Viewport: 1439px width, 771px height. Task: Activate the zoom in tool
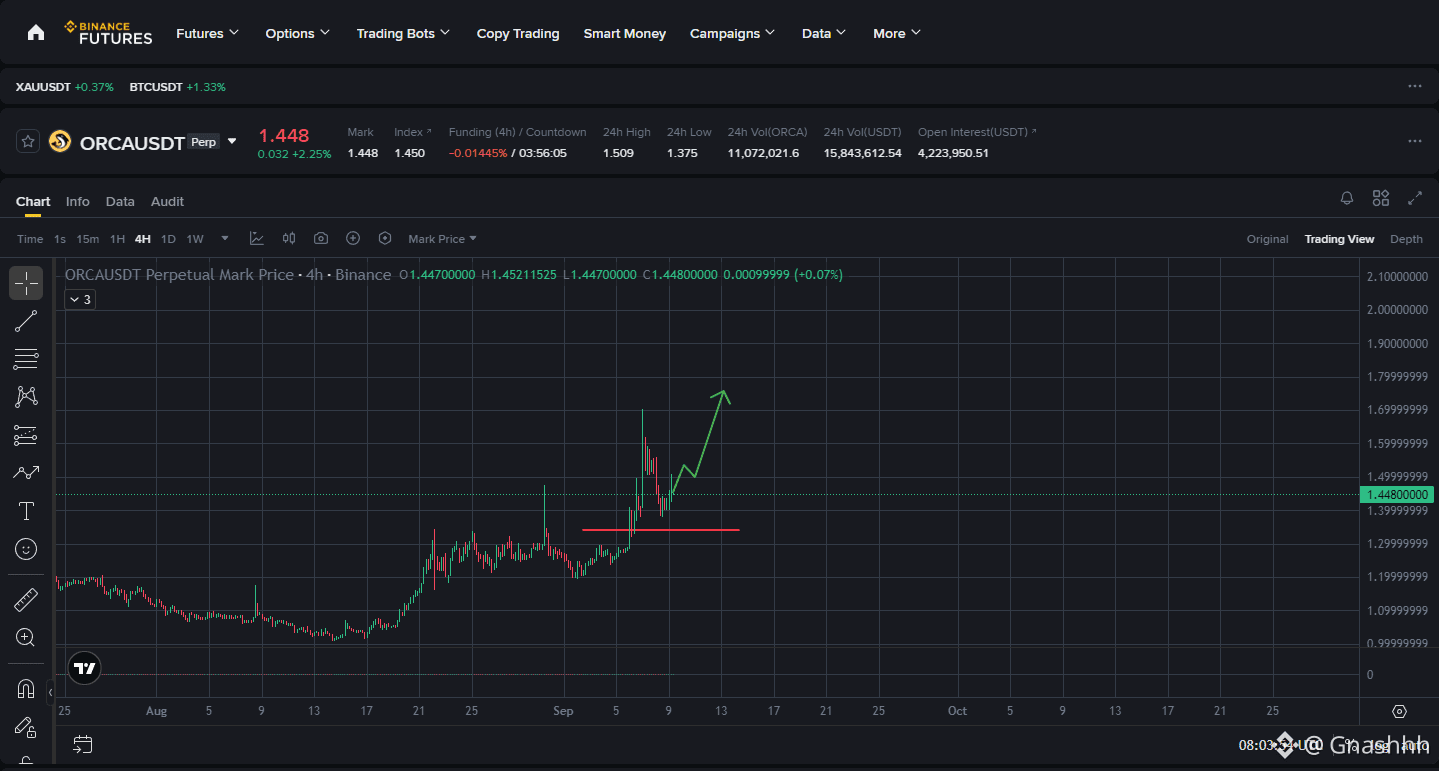(26, 637)
